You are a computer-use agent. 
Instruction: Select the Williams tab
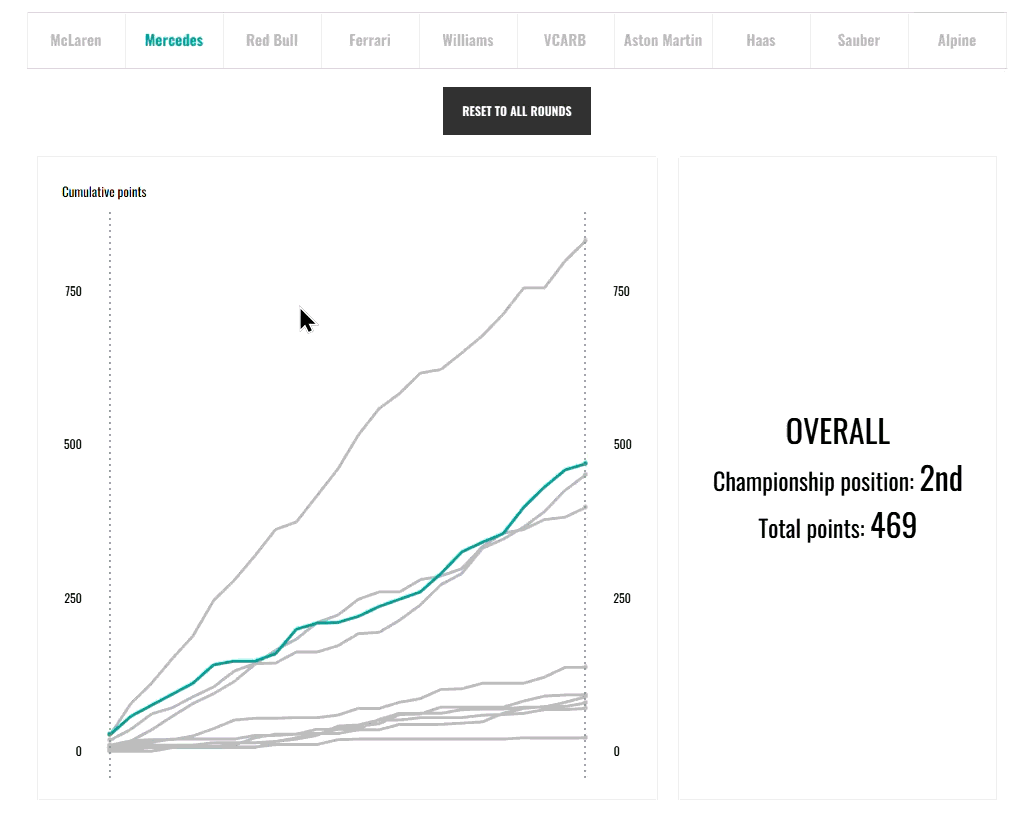pyautogui.click(x=468, y=41)
